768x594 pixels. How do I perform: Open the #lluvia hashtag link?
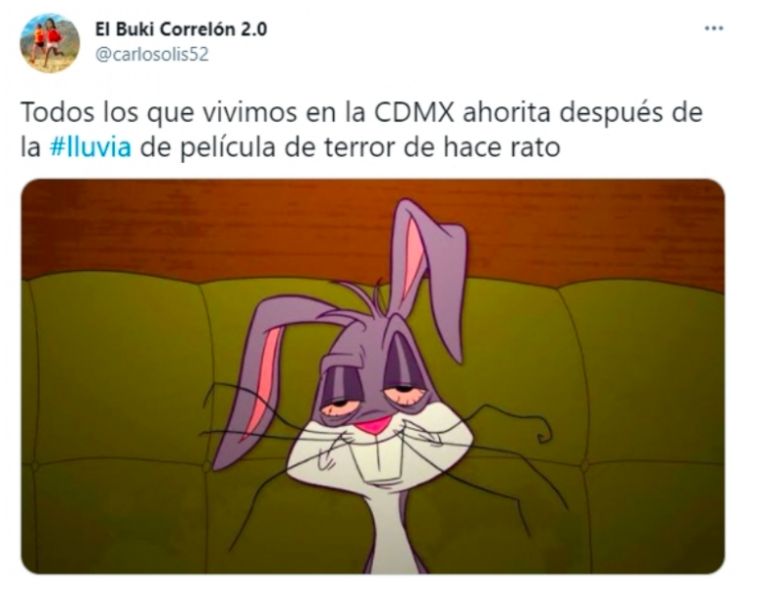point(91,147)
